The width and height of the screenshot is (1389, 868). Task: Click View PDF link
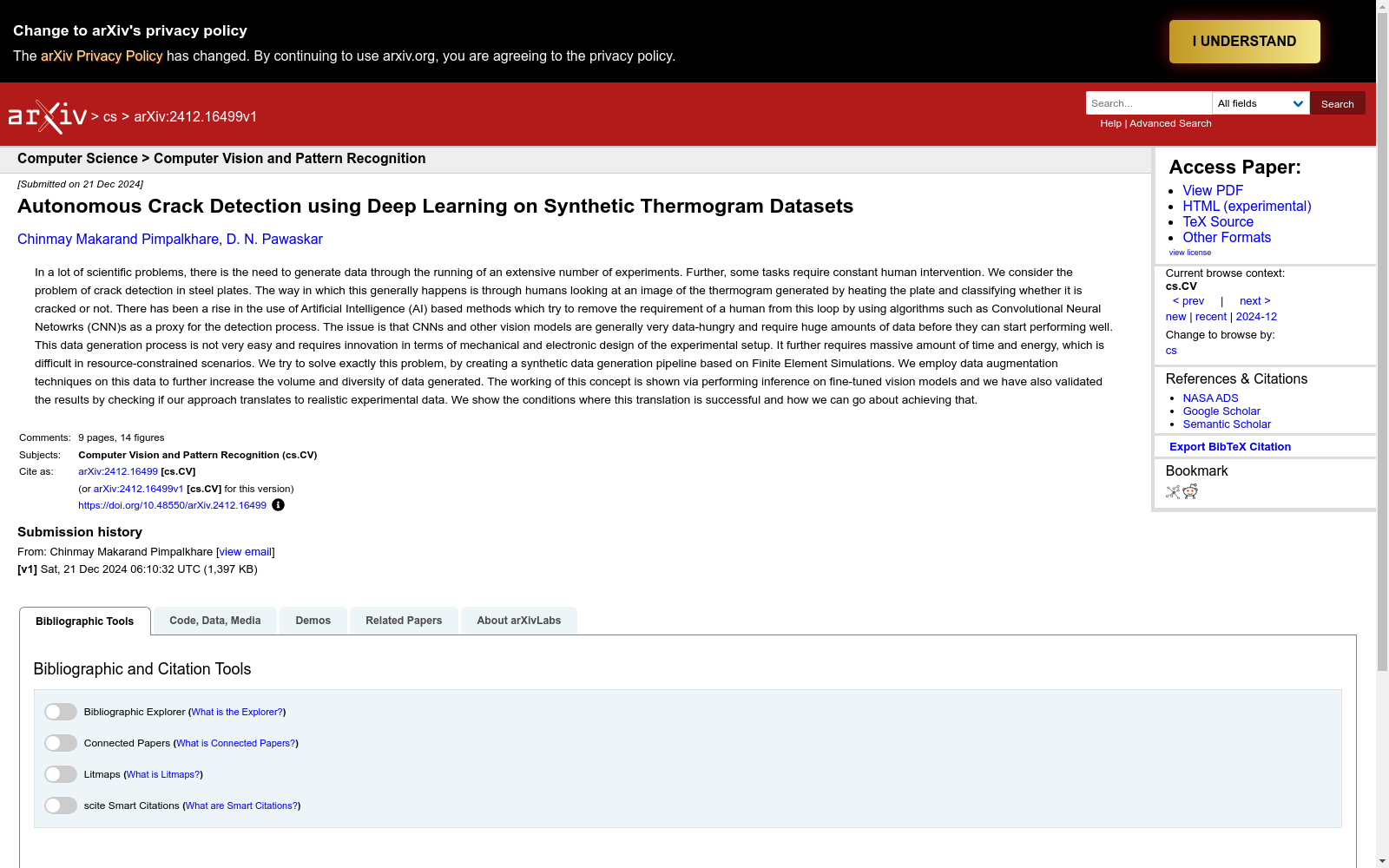(1213, 190)
